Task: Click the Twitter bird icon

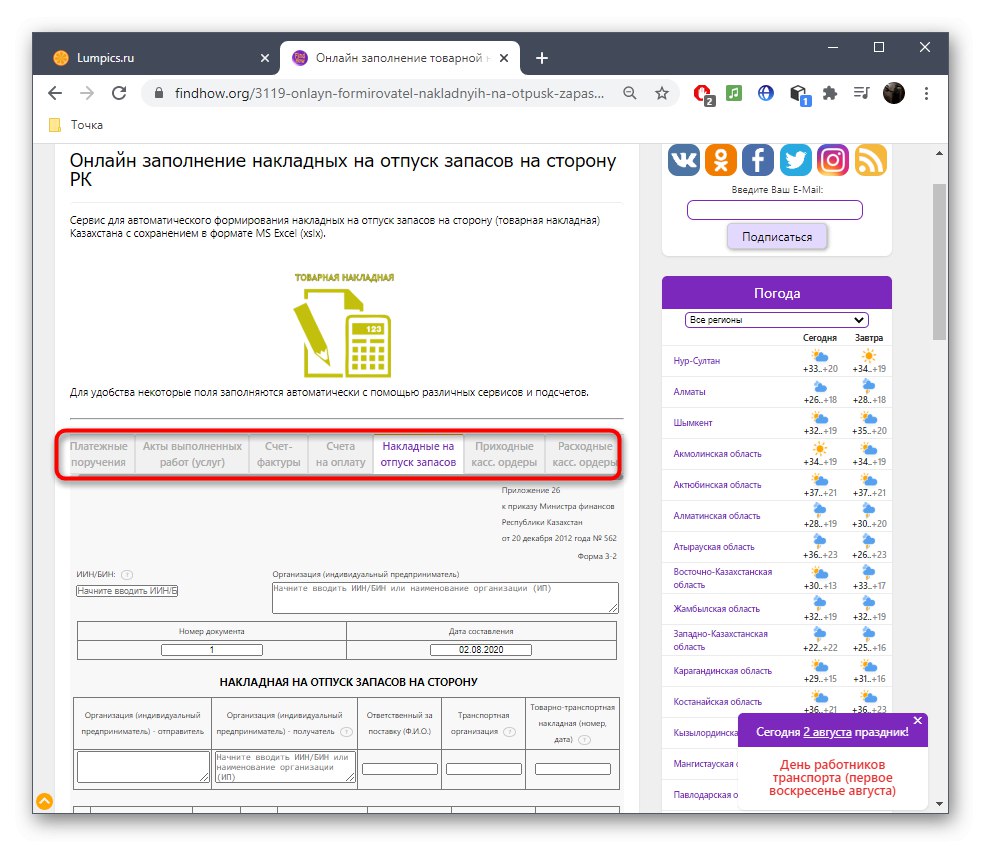Action: tap(794, 159)
